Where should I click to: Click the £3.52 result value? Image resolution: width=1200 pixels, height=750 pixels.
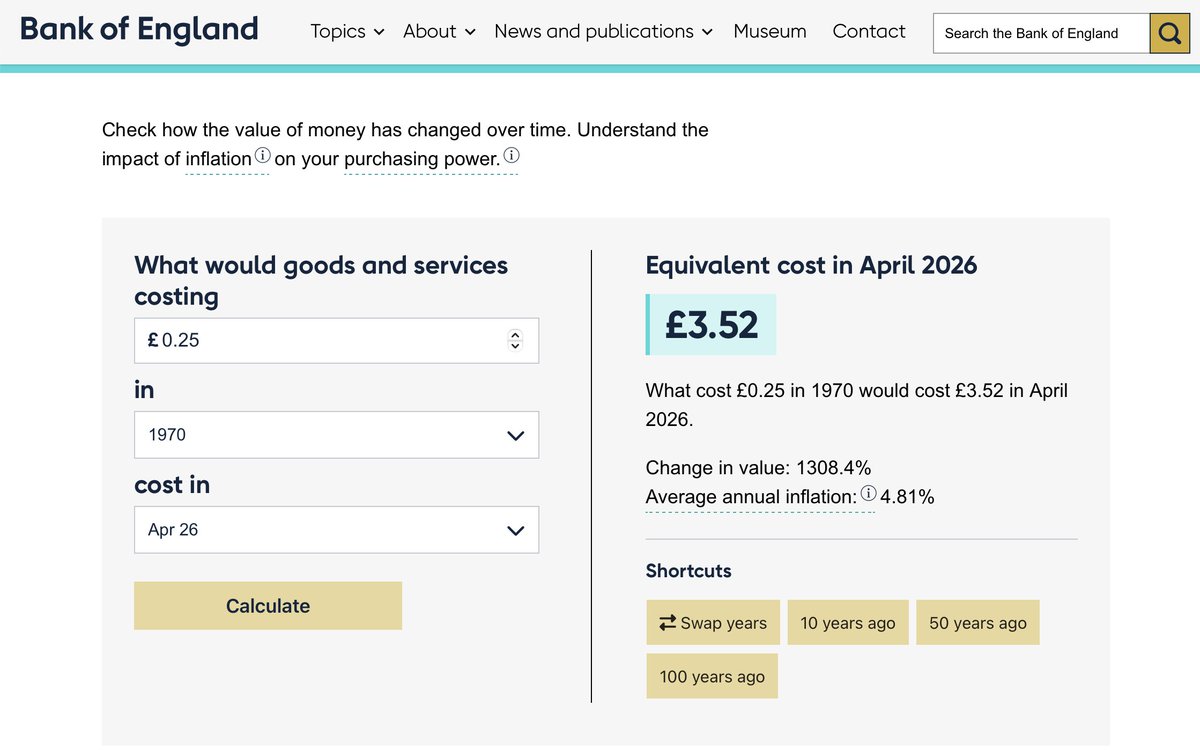click(x=712, y=324)
